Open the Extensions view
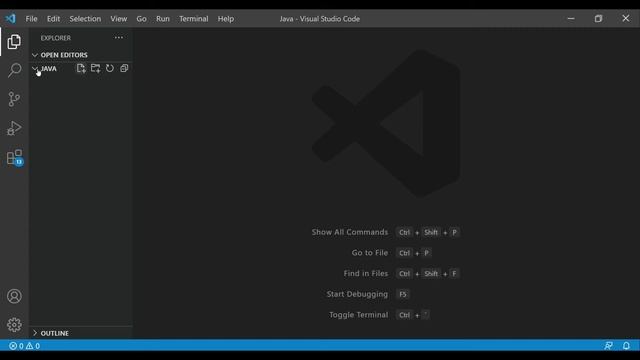Image resolution: width=640 pixels, height=360 pixels. click(15, 158)
